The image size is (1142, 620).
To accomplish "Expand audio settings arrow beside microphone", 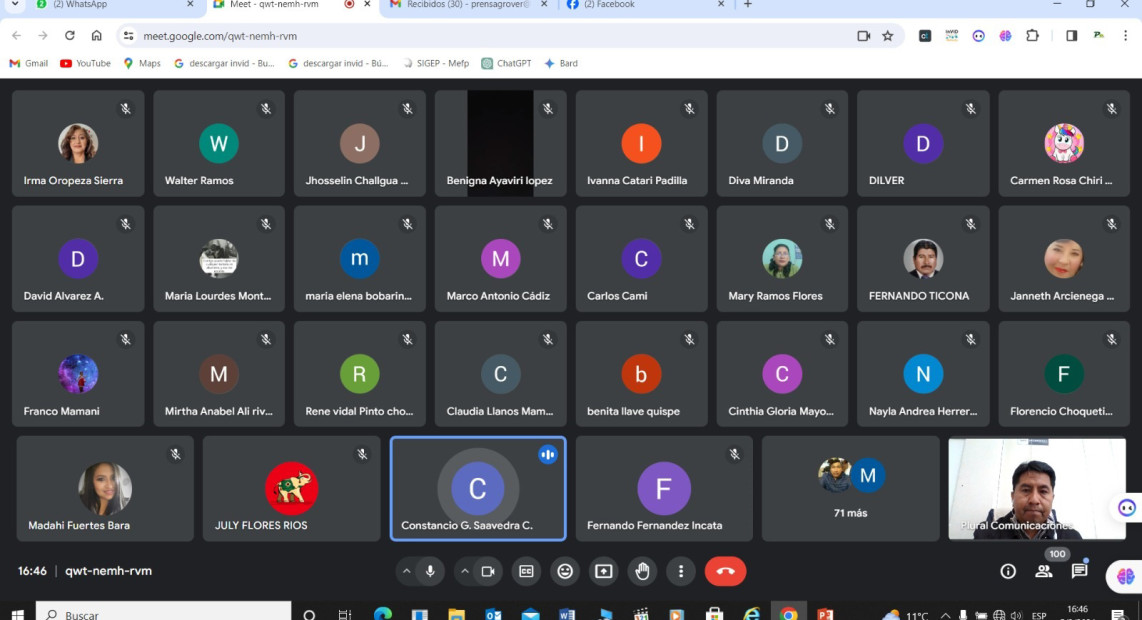I will [406, 571].
